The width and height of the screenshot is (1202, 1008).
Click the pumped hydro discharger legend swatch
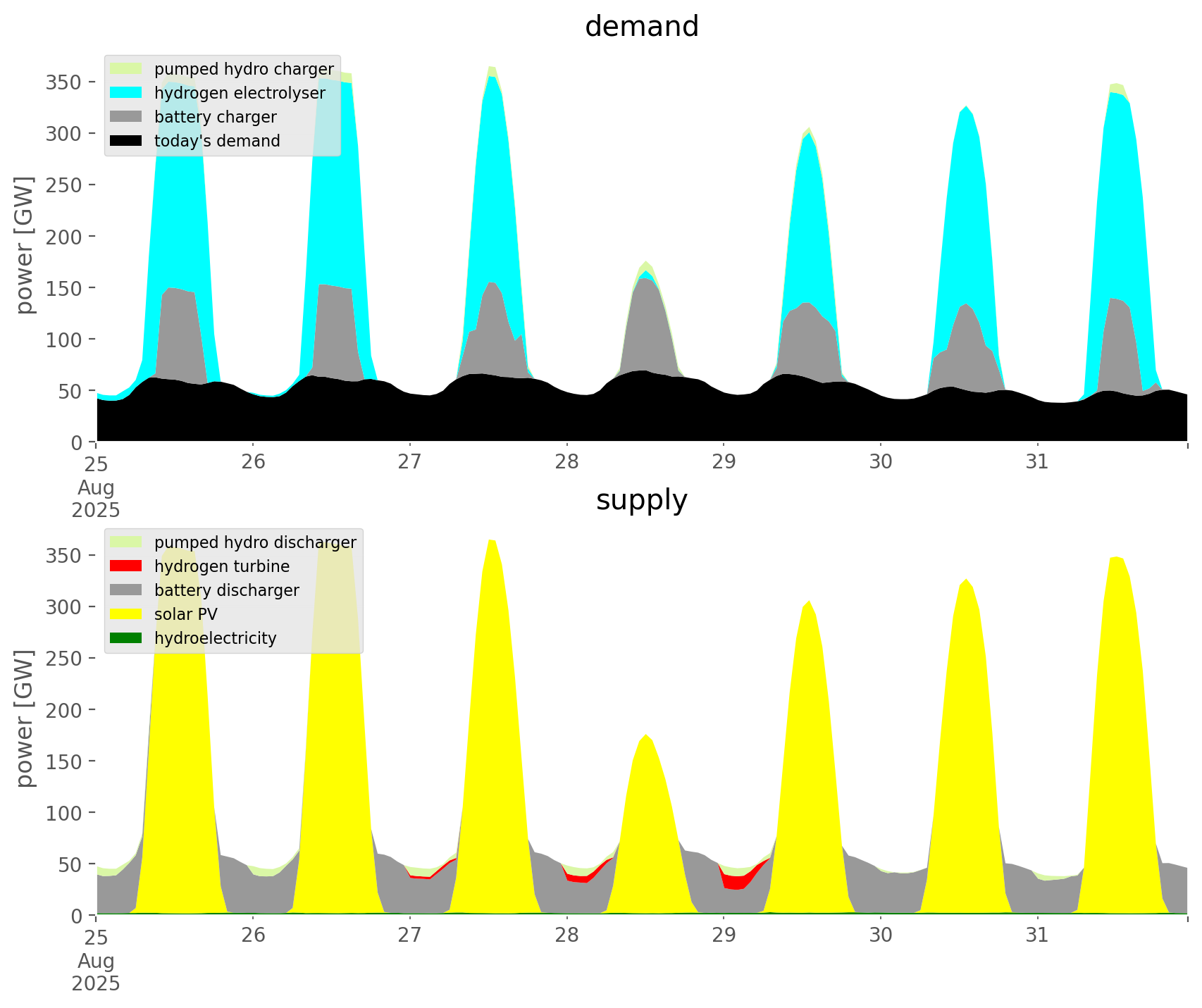[x=127, y=542]
